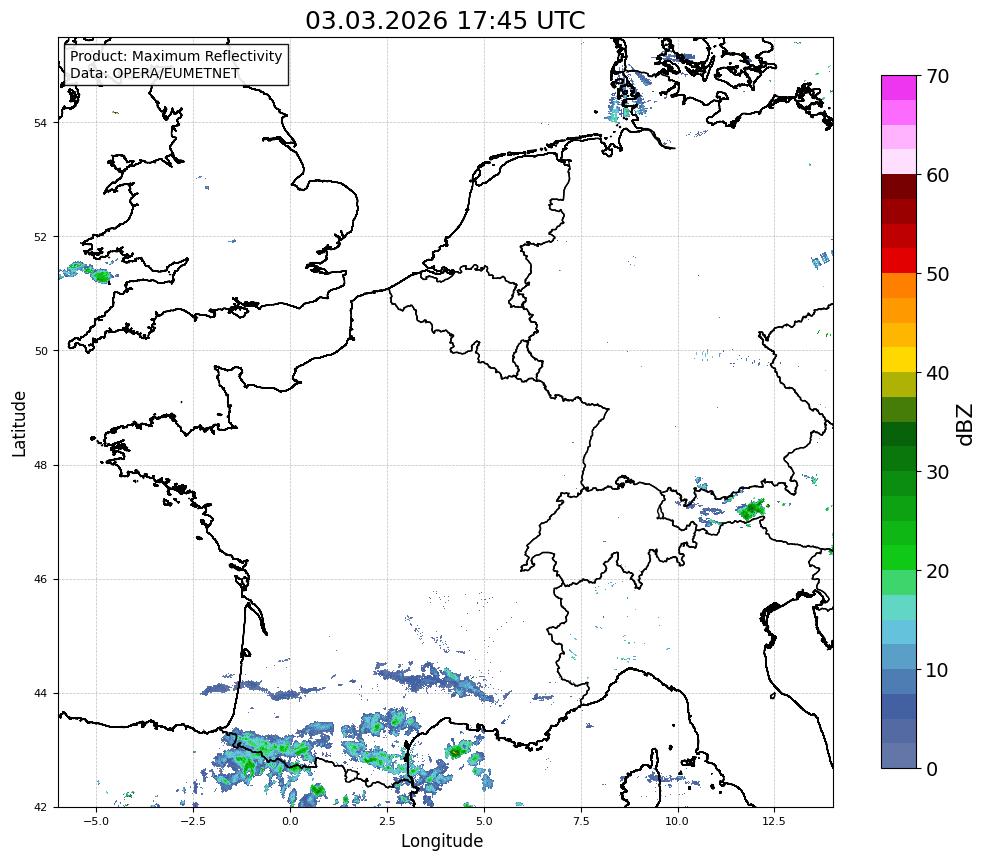The height and width of the screenshot is (860, 985).
Task: Click the colorbar tick label 20
Action: 937,571
